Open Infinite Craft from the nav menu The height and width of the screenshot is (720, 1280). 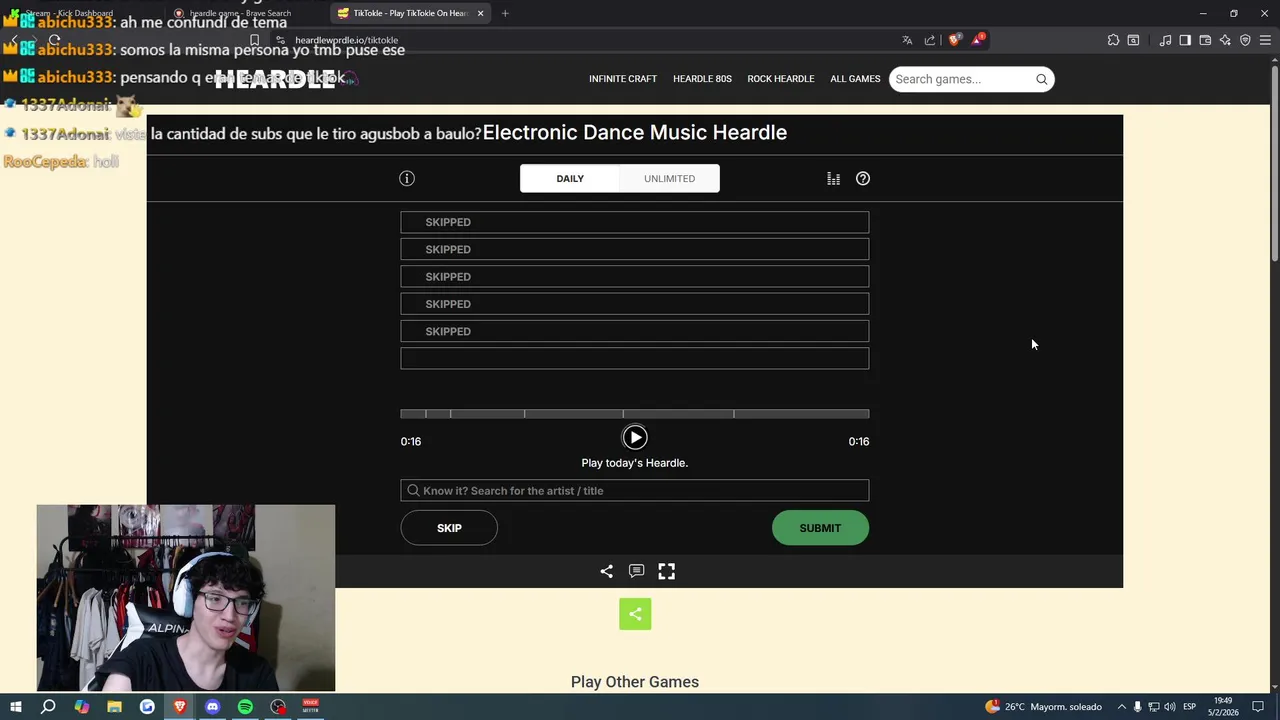click(x=623, y=79)
